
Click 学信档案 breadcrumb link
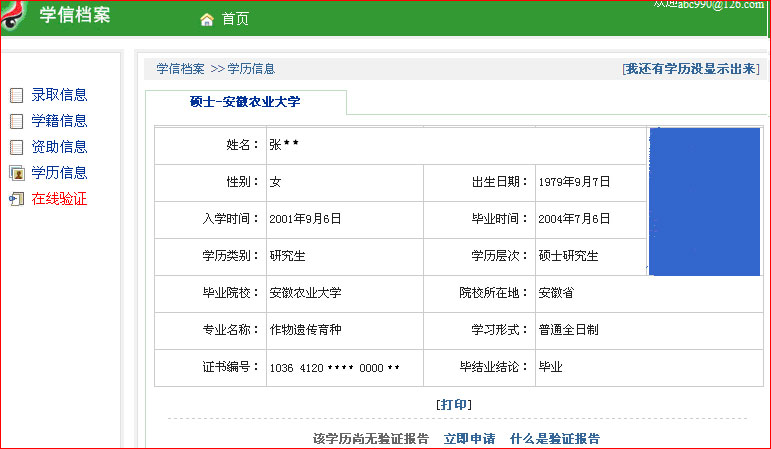180,69
